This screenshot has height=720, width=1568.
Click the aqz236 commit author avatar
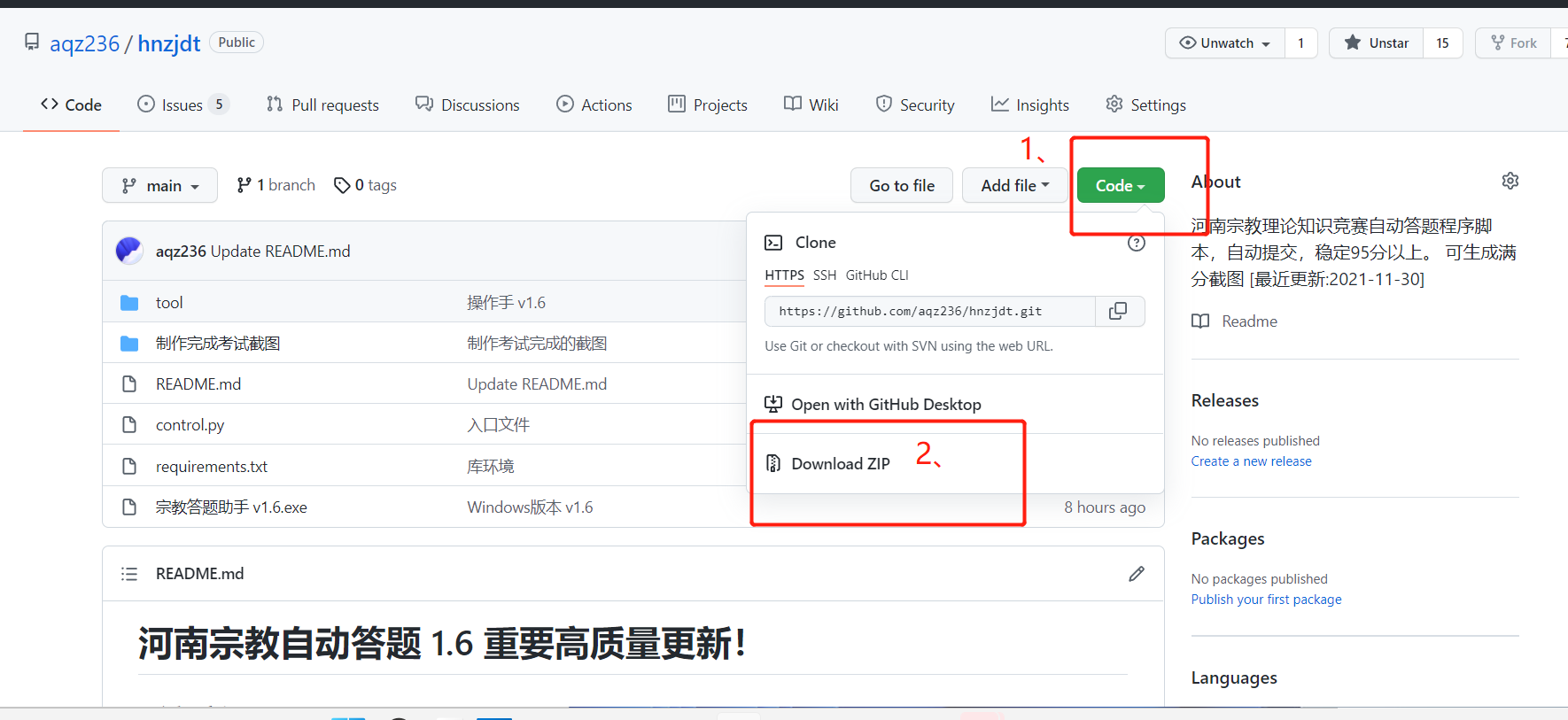129,251
